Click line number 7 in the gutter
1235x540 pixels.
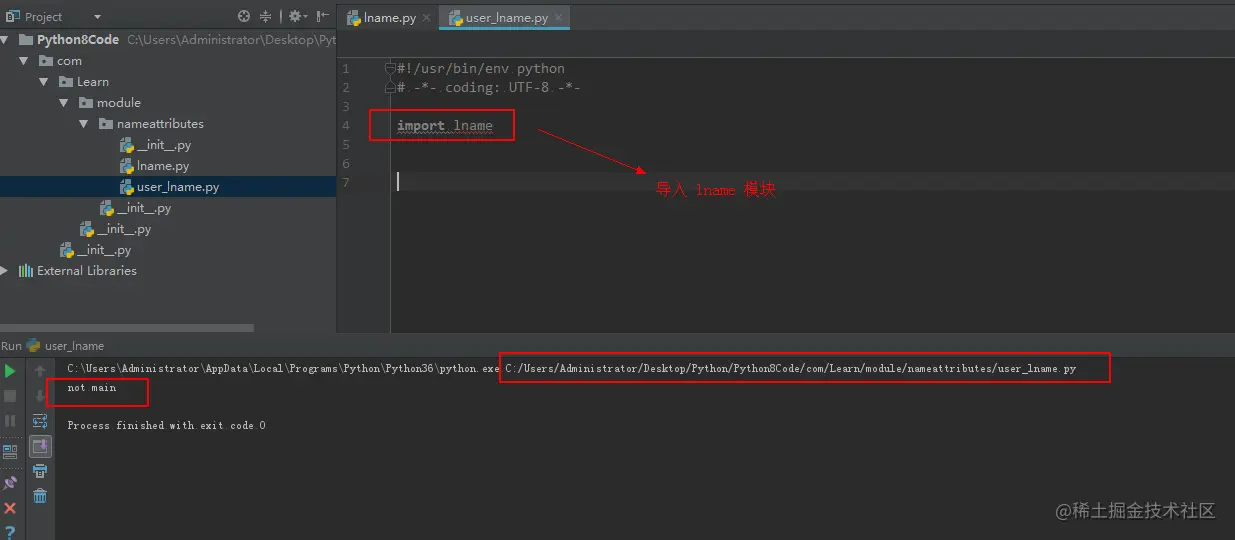point(346,183)
